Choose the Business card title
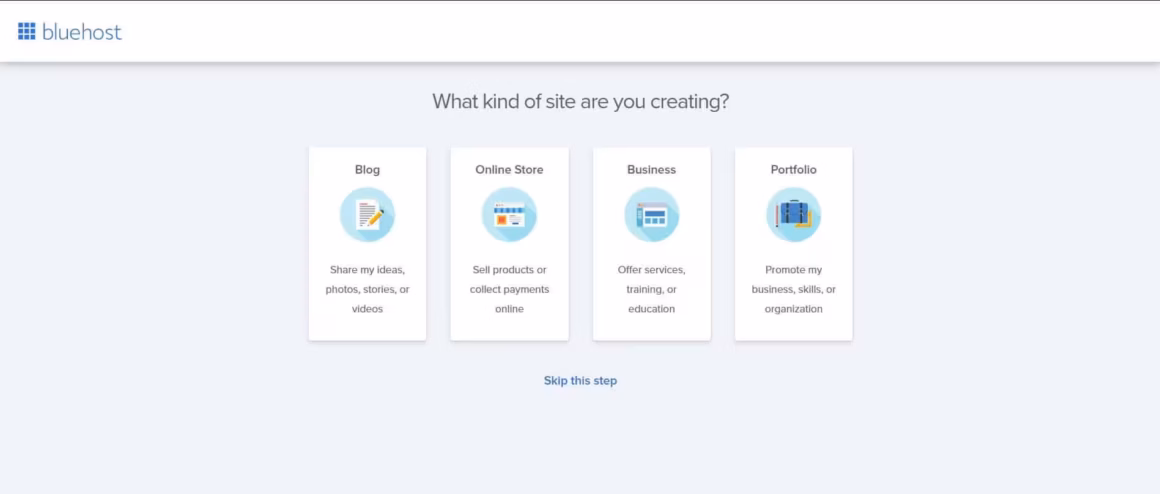The image size is (1160, 494). (x=652, y=169)
